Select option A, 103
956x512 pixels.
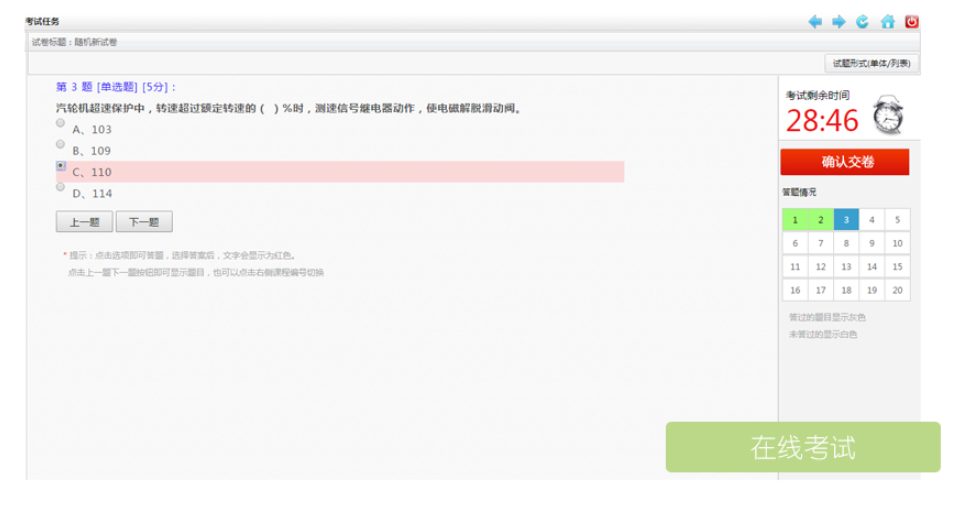tap(61, 124)
